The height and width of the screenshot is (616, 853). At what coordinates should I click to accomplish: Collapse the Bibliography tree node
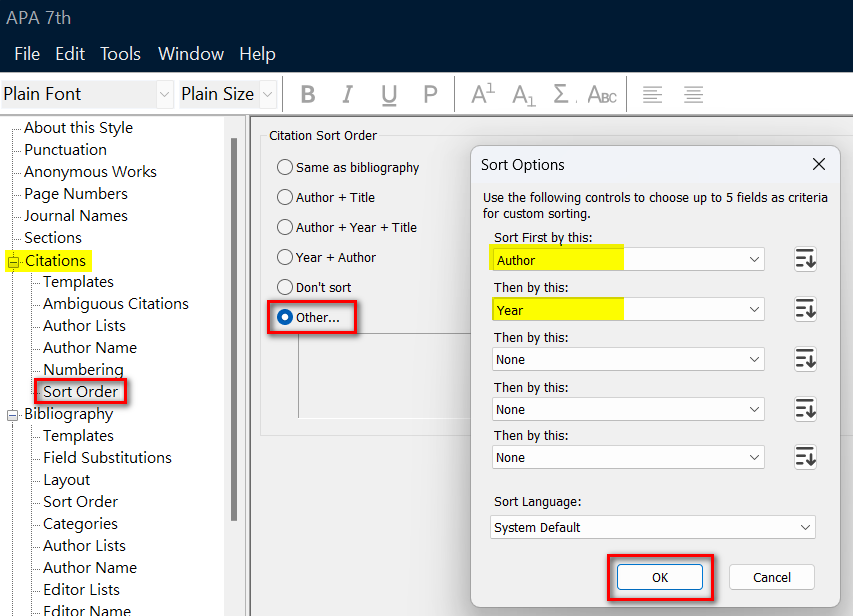click(x=13, y=415)
